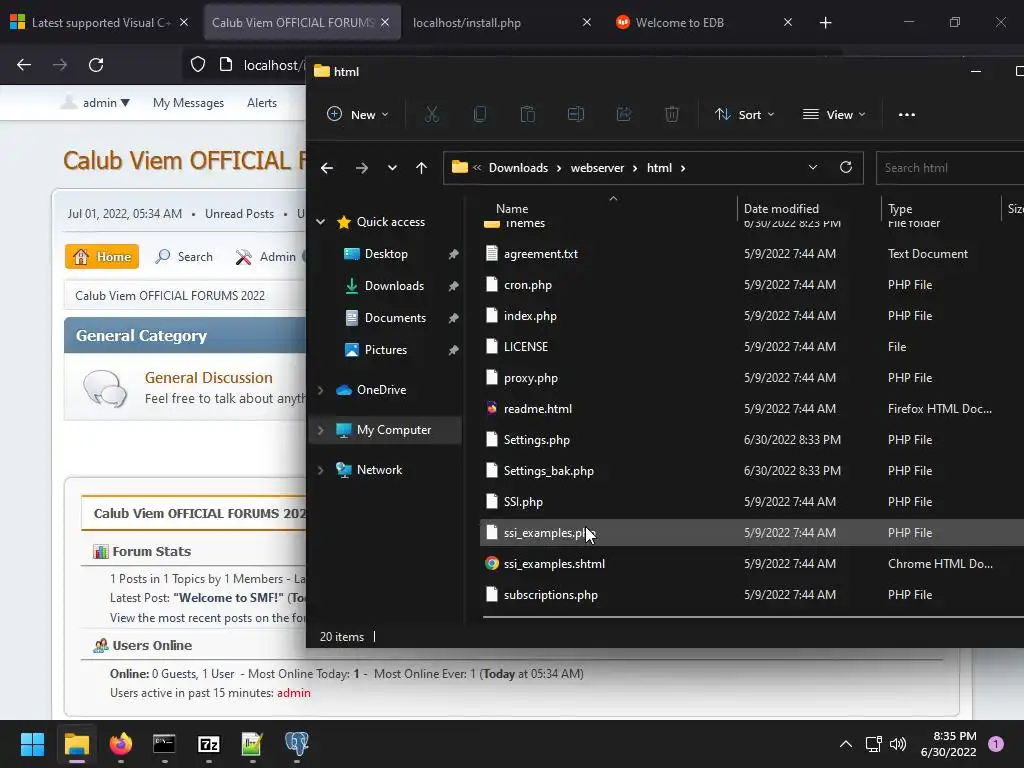Open recent locations dropdown chevron

(x=392, y=168)
